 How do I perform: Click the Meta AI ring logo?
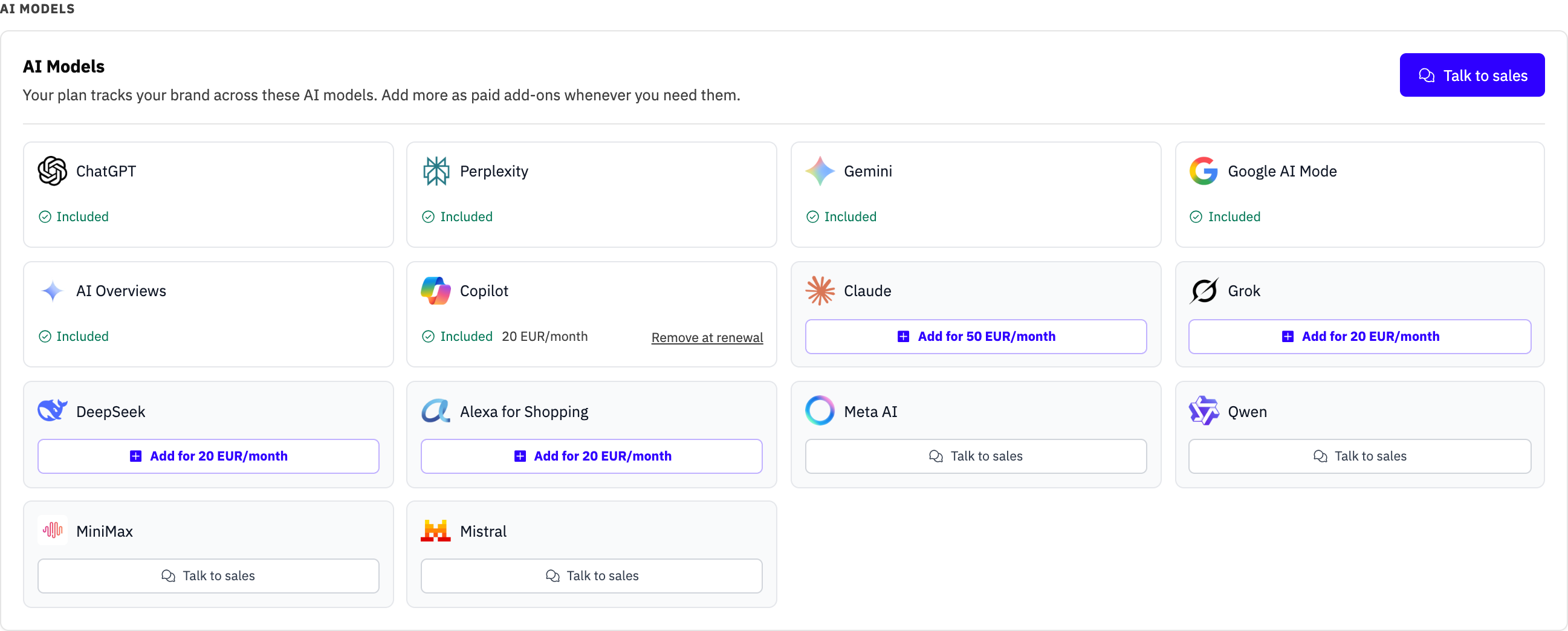click(x=820, y=411)
